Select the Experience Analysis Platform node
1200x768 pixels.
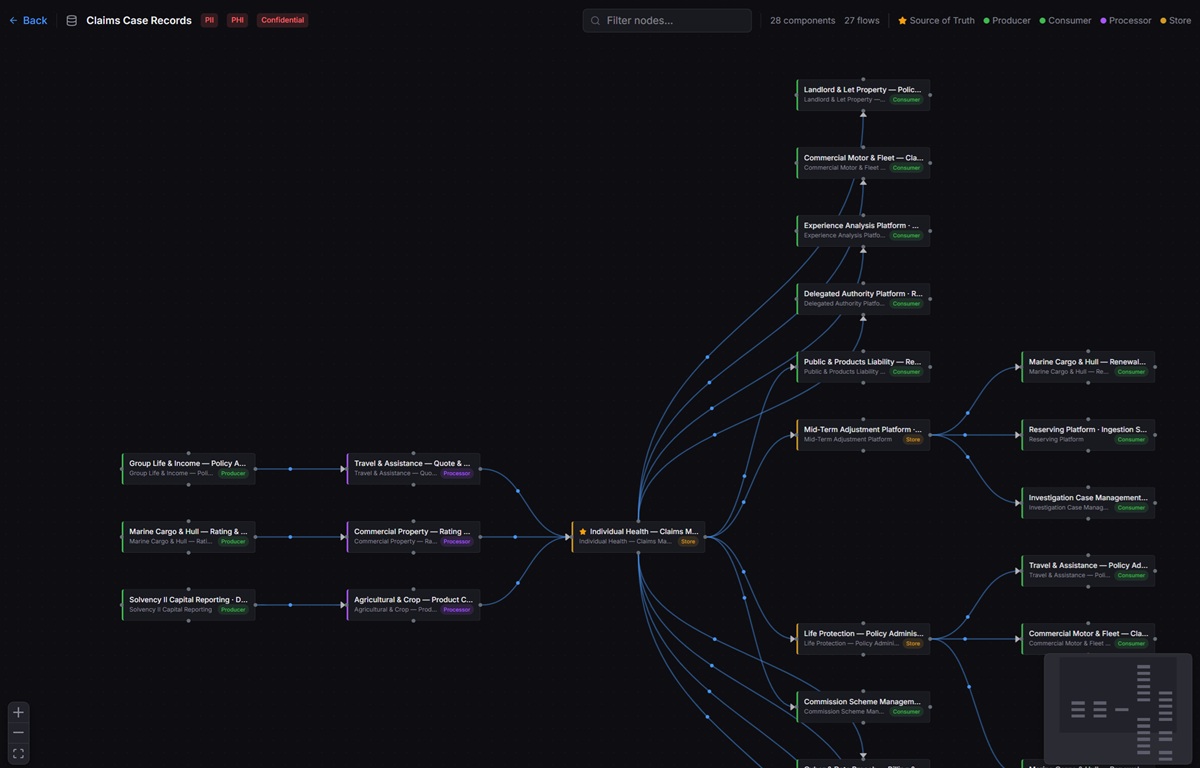coord(863,230)
